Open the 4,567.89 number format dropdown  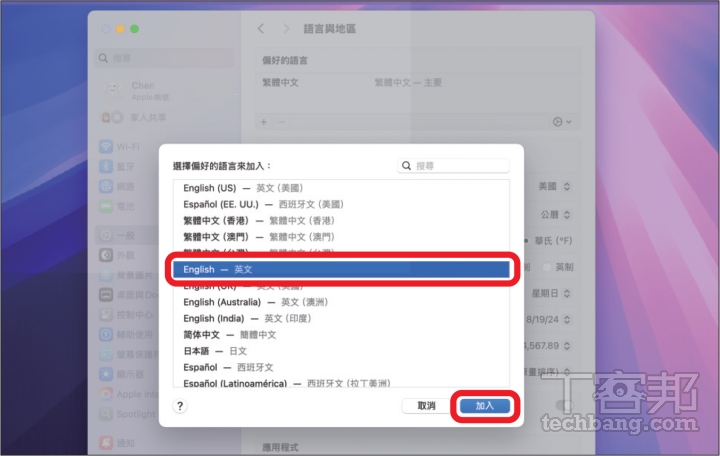548,346
